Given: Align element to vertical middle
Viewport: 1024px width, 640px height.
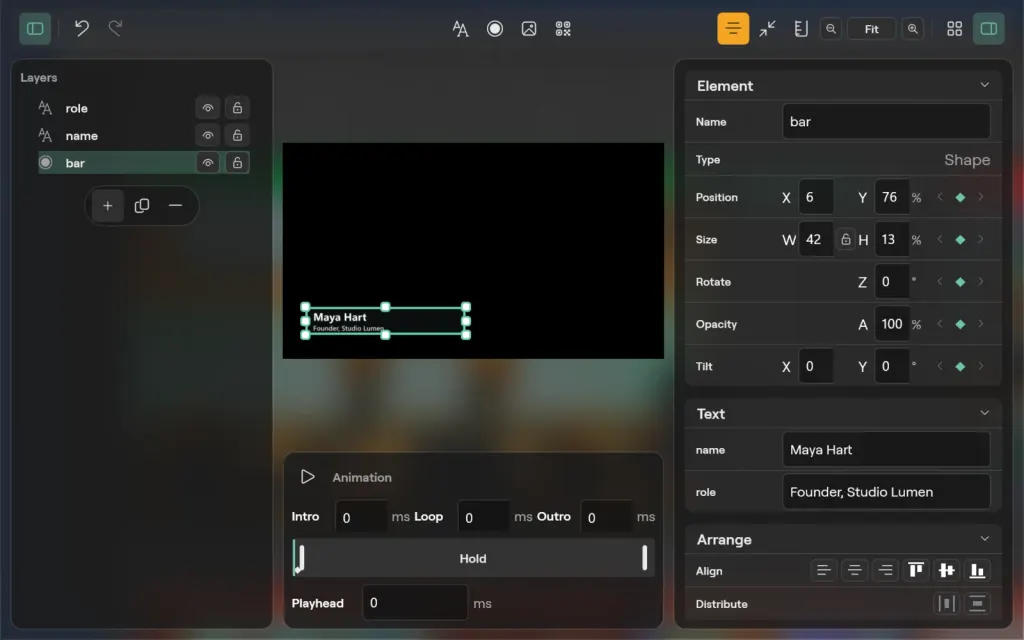Looking at the screenshot, I should [946, 571].
